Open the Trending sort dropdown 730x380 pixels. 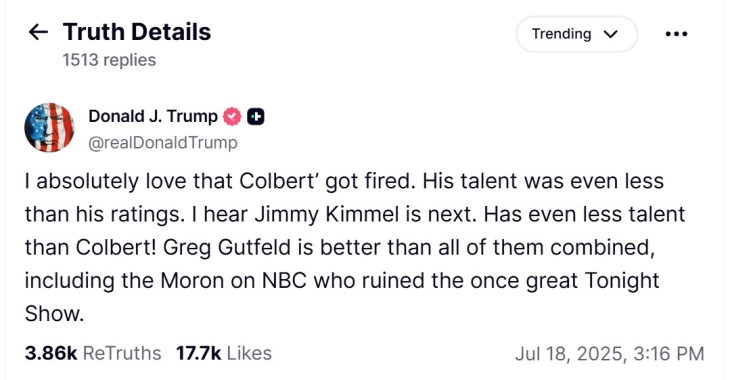[x=576, y=34]
